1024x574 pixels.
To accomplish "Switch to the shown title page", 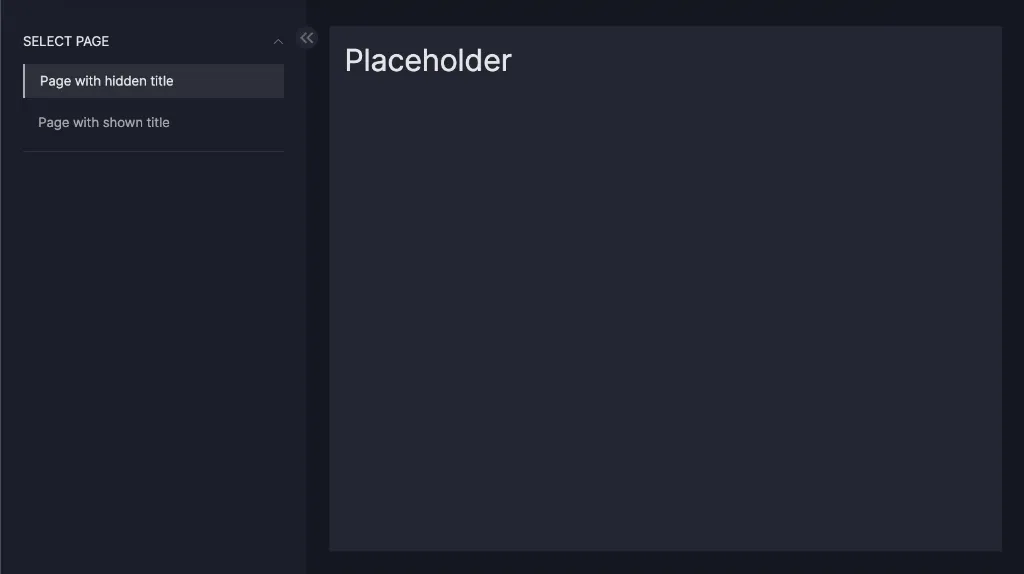I will click(x=104, y=122).
